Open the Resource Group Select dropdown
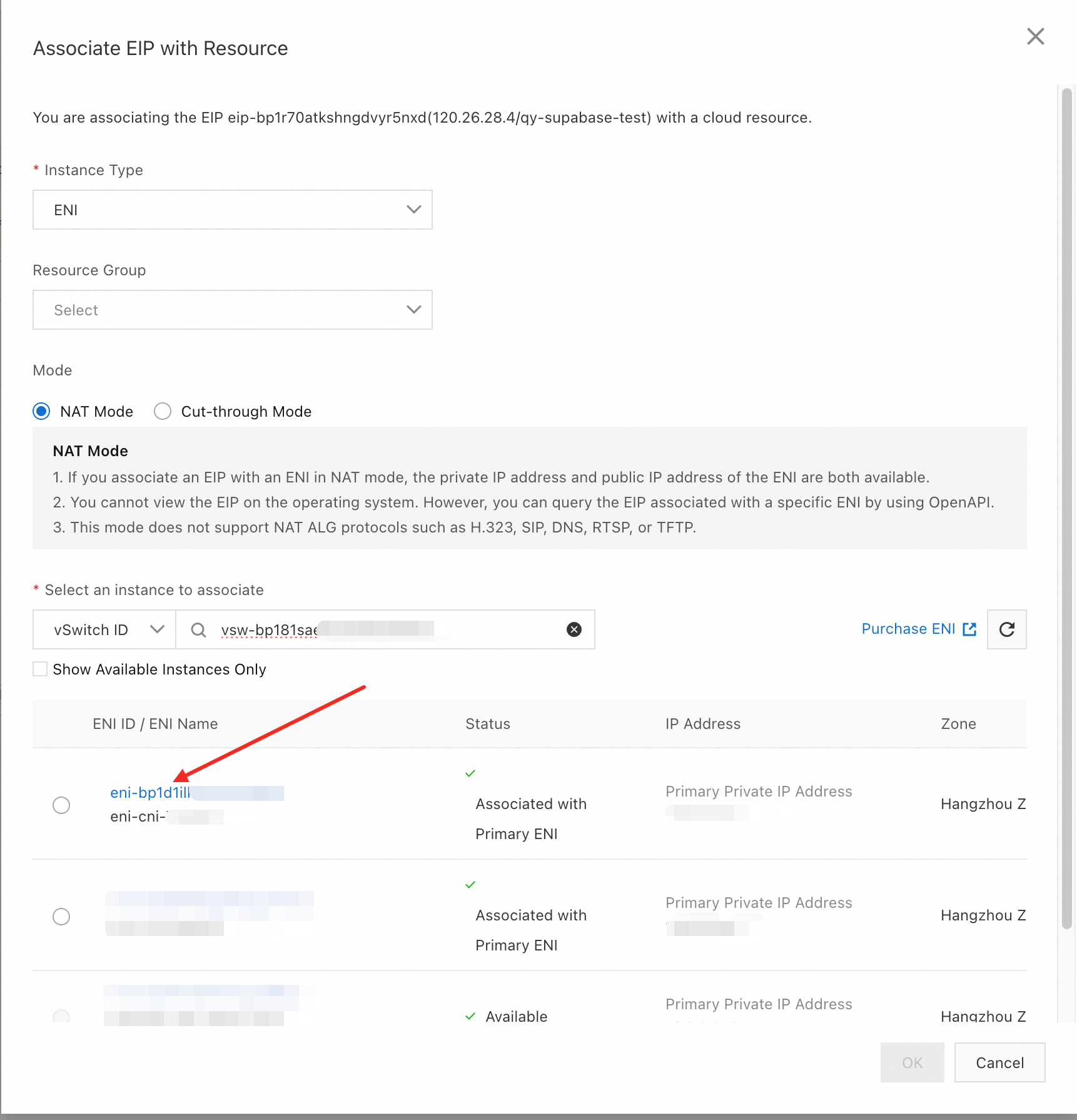This screenshot has width=1077, height=1120. (x=232, y=310)
